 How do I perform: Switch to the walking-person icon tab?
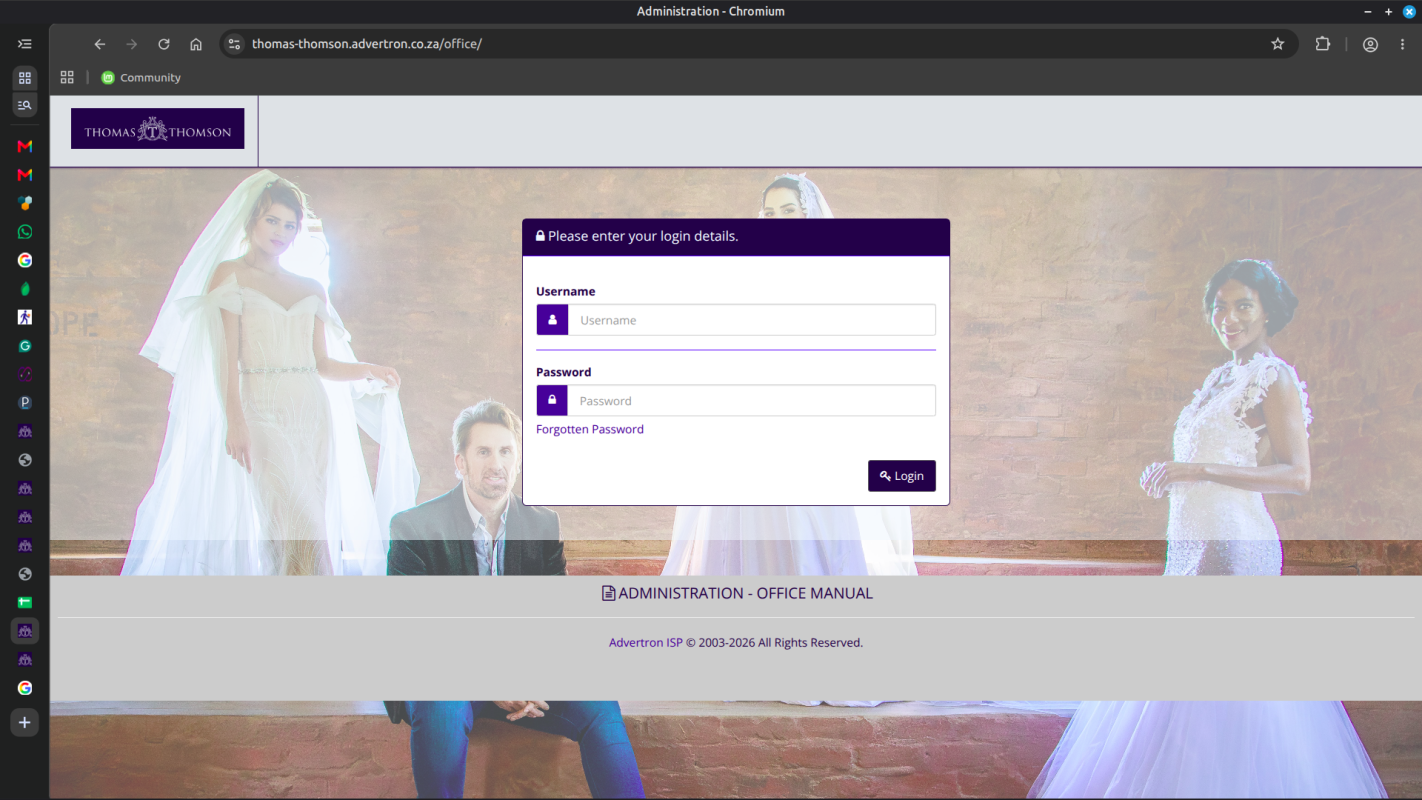(x=25, y=317)
